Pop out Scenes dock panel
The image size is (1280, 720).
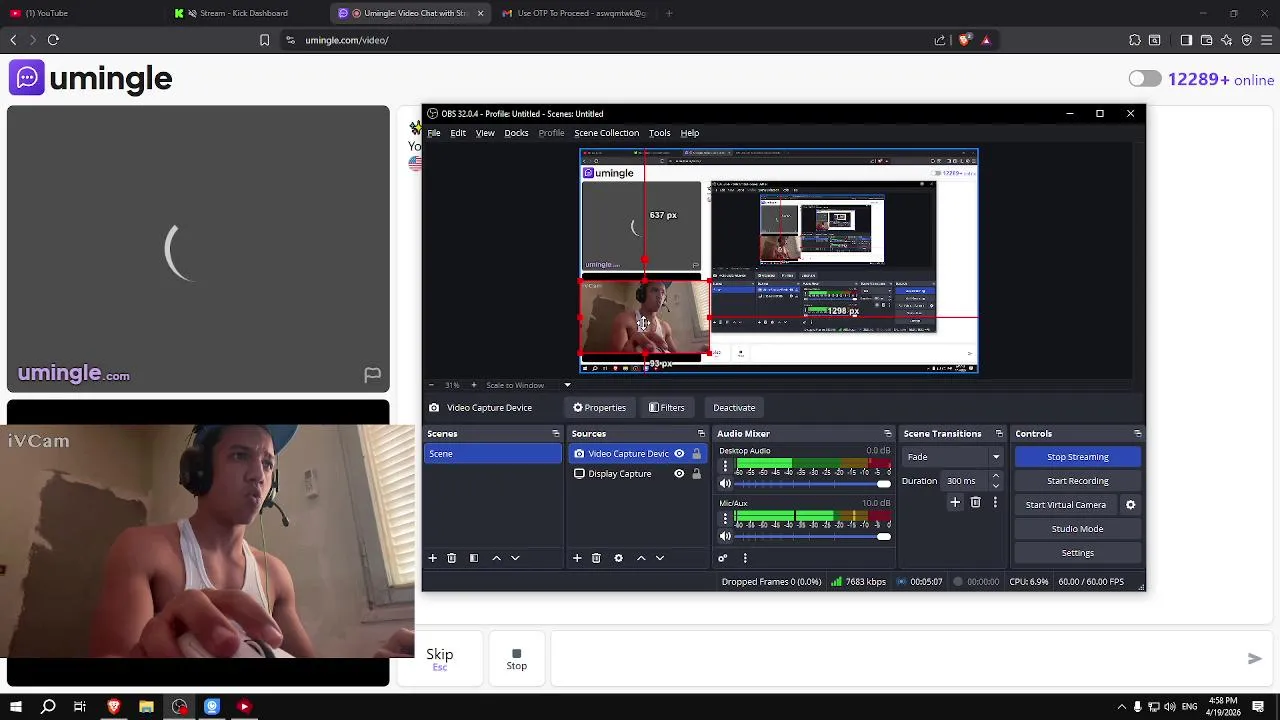(x=556, y=434)
